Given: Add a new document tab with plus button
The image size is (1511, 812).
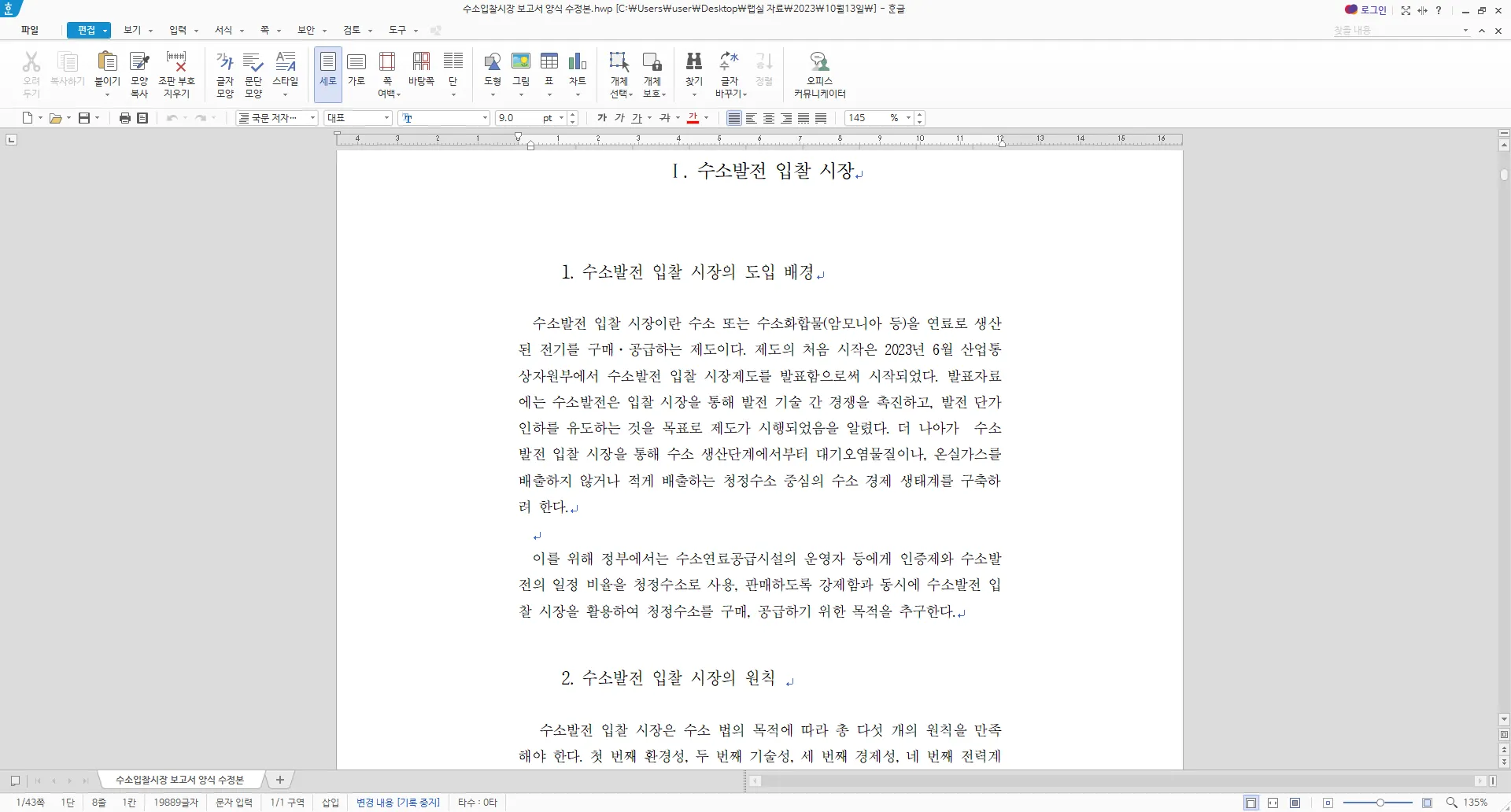Looking at the screenshot, I should tap(279, 780).
